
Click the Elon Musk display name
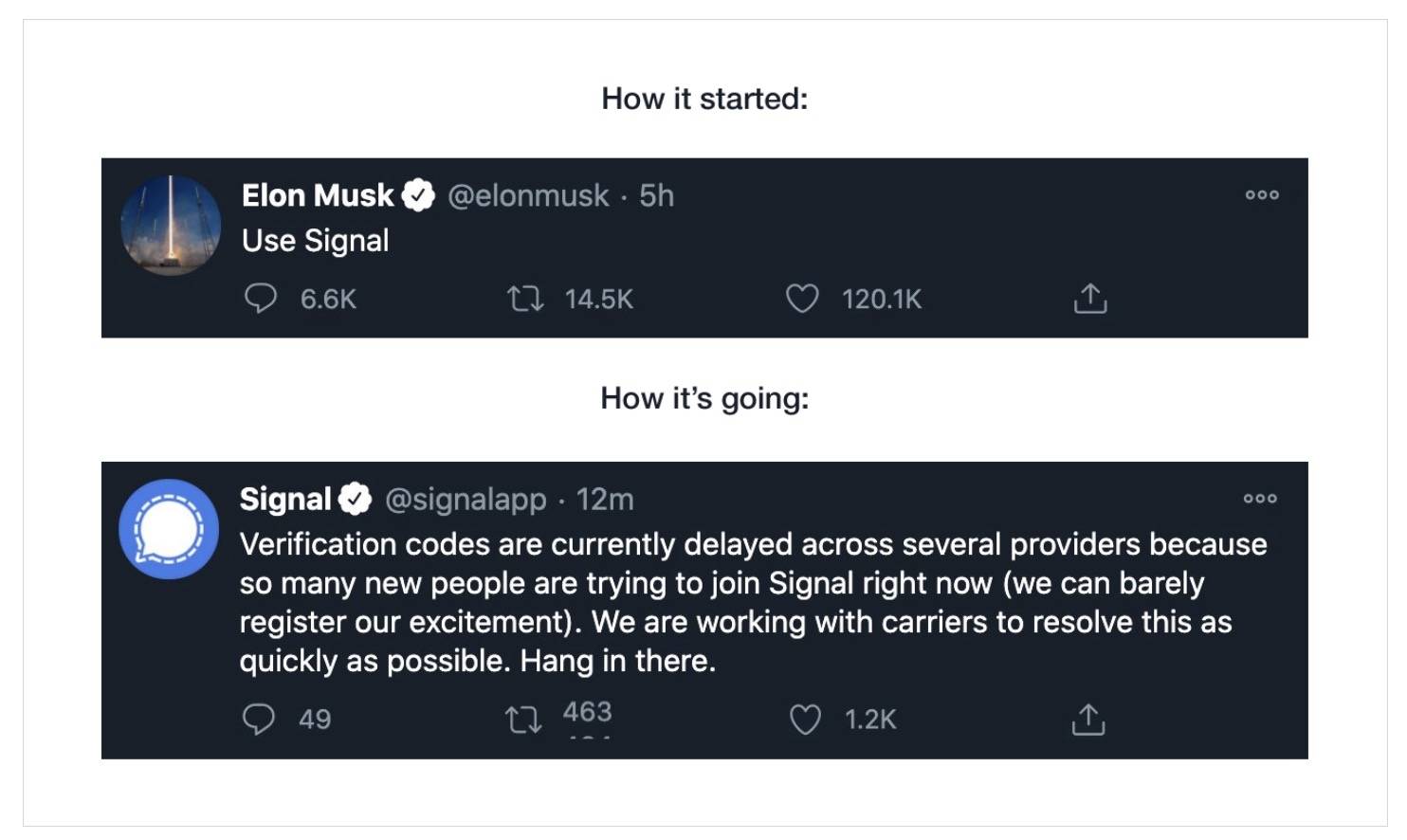coord(318,195)
